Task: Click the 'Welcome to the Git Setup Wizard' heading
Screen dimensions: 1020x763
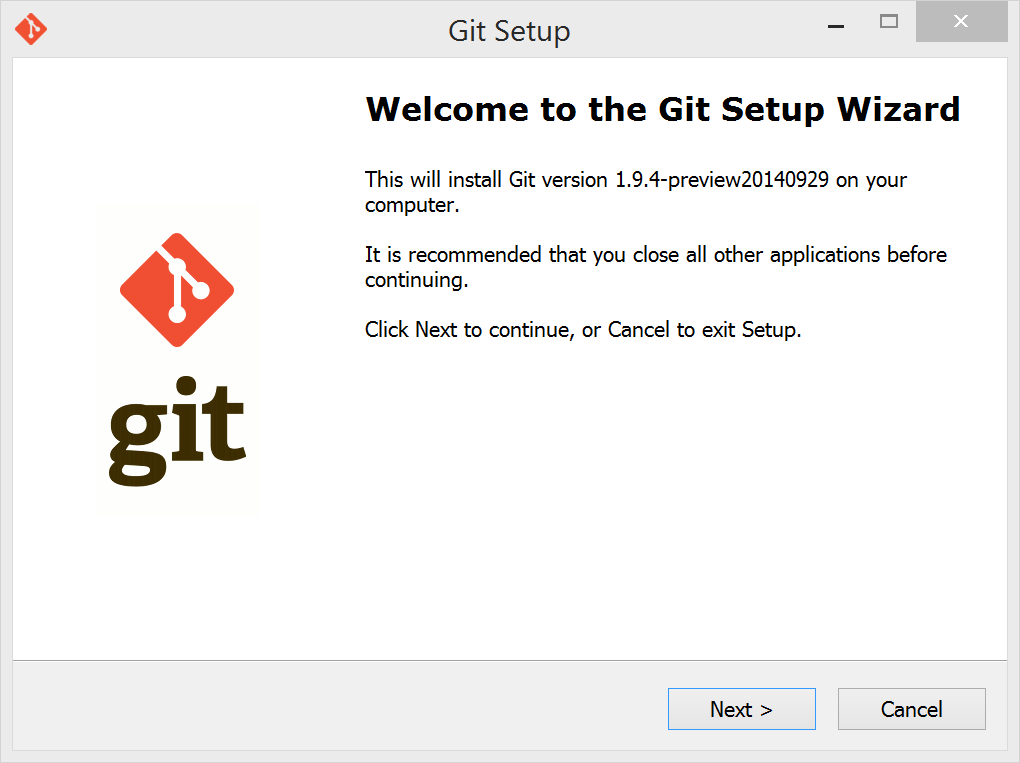Action: click(x=663, y=109)
